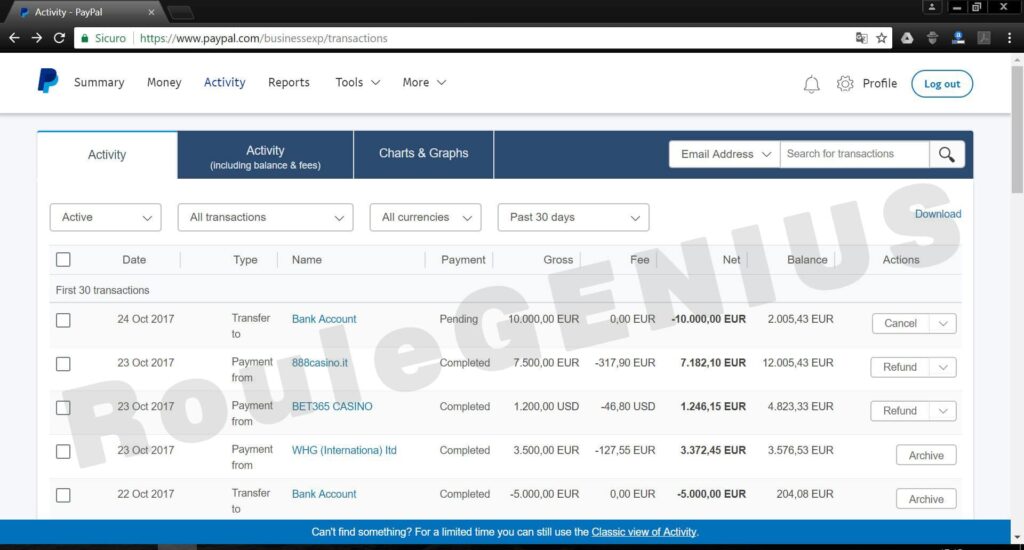Click the secure padlock icon
1024x550 pixels.
(84, 38)
